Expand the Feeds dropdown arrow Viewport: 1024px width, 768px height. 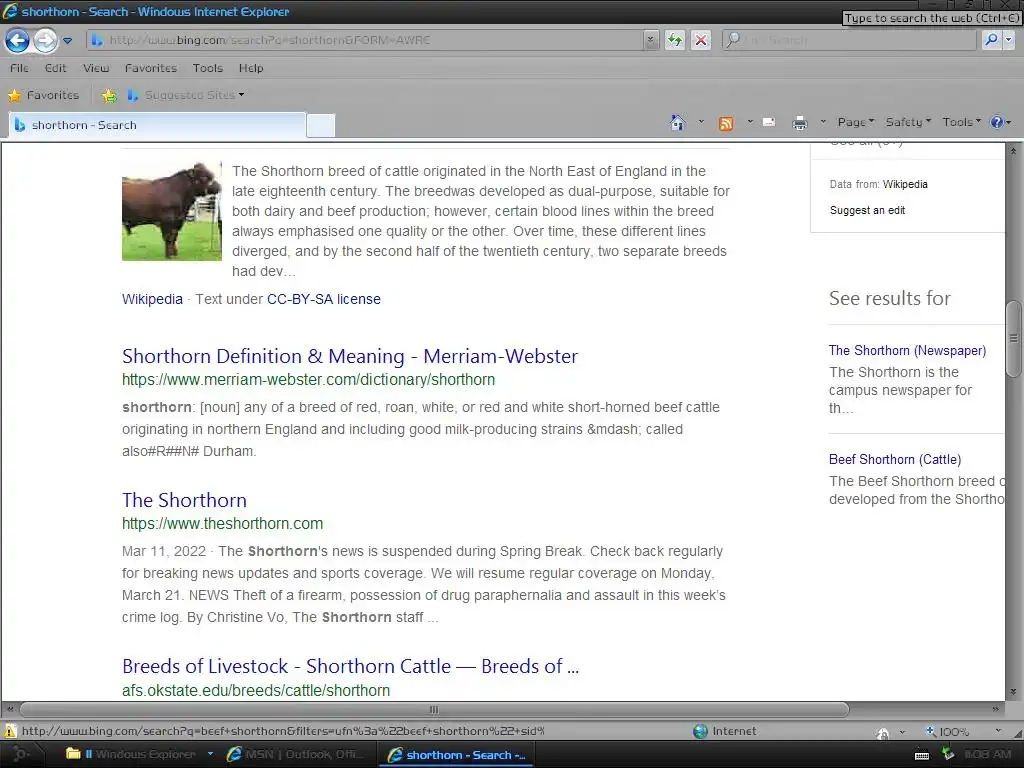750,121
